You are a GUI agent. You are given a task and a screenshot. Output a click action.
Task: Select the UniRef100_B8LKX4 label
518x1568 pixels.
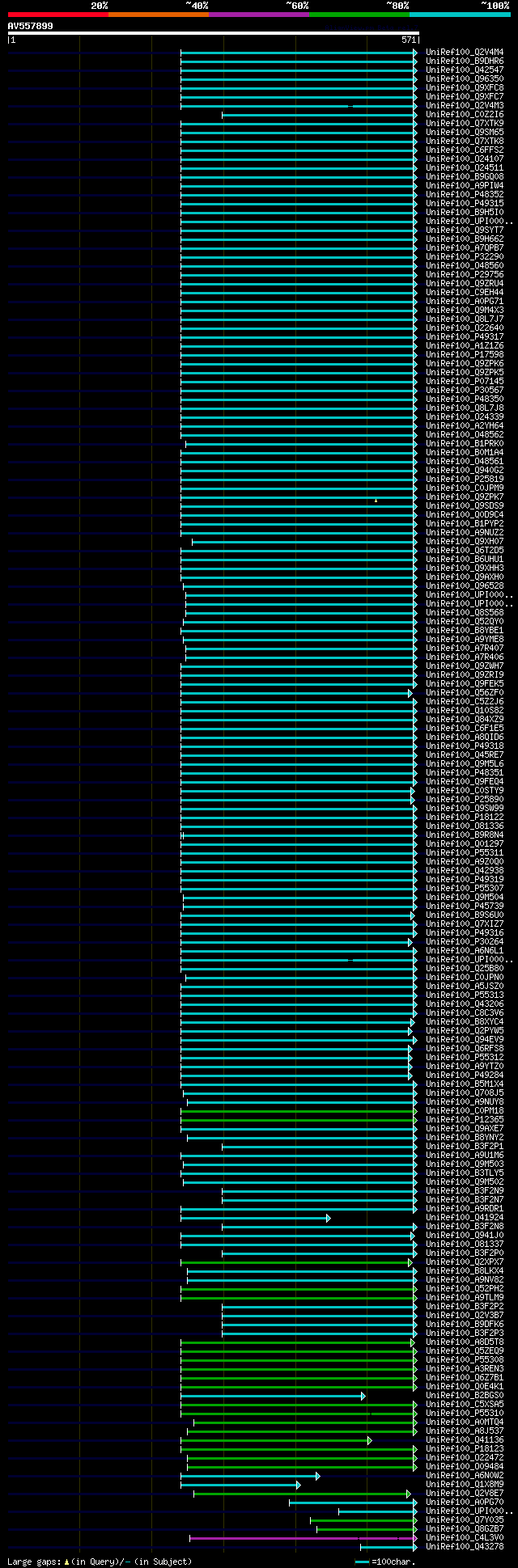pyautogui.click(x=465, y=1270)
